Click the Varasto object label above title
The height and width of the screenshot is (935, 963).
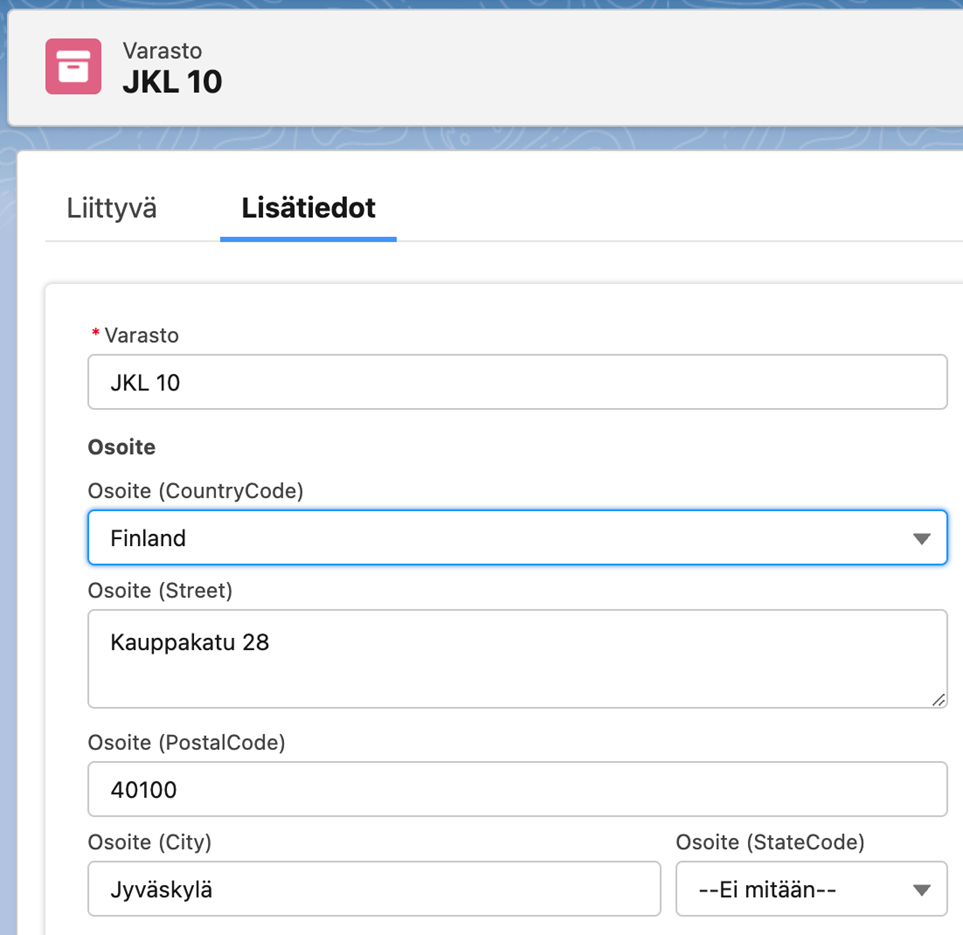click(162, 50)
